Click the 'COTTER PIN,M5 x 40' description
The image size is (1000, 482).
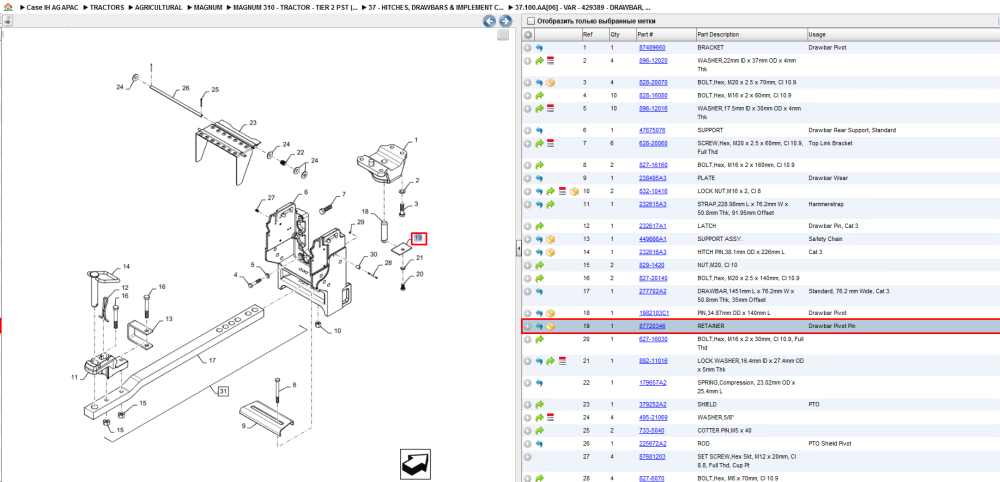coord(725,430)
